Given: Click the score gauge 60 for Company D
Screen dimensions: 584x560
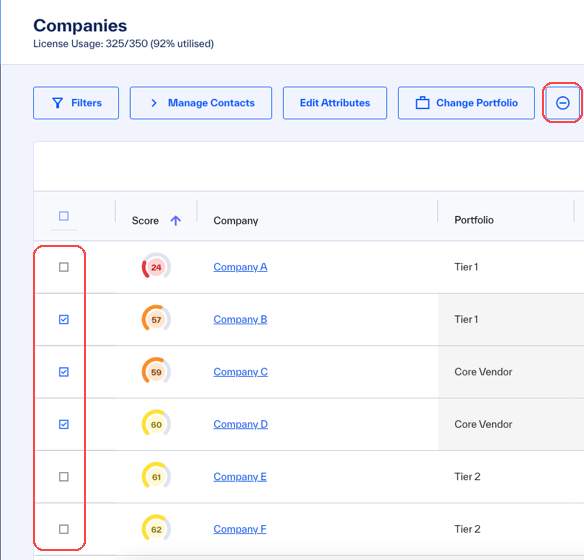Looking at the screenshot, I should click(x=156, y=424).
